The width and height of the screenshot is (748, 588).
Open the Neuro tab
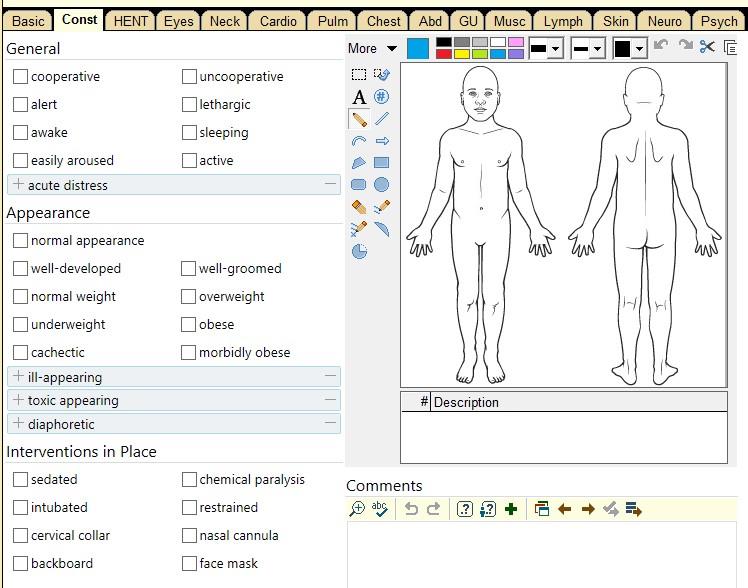pyautogui.click(x=665, y=21)
